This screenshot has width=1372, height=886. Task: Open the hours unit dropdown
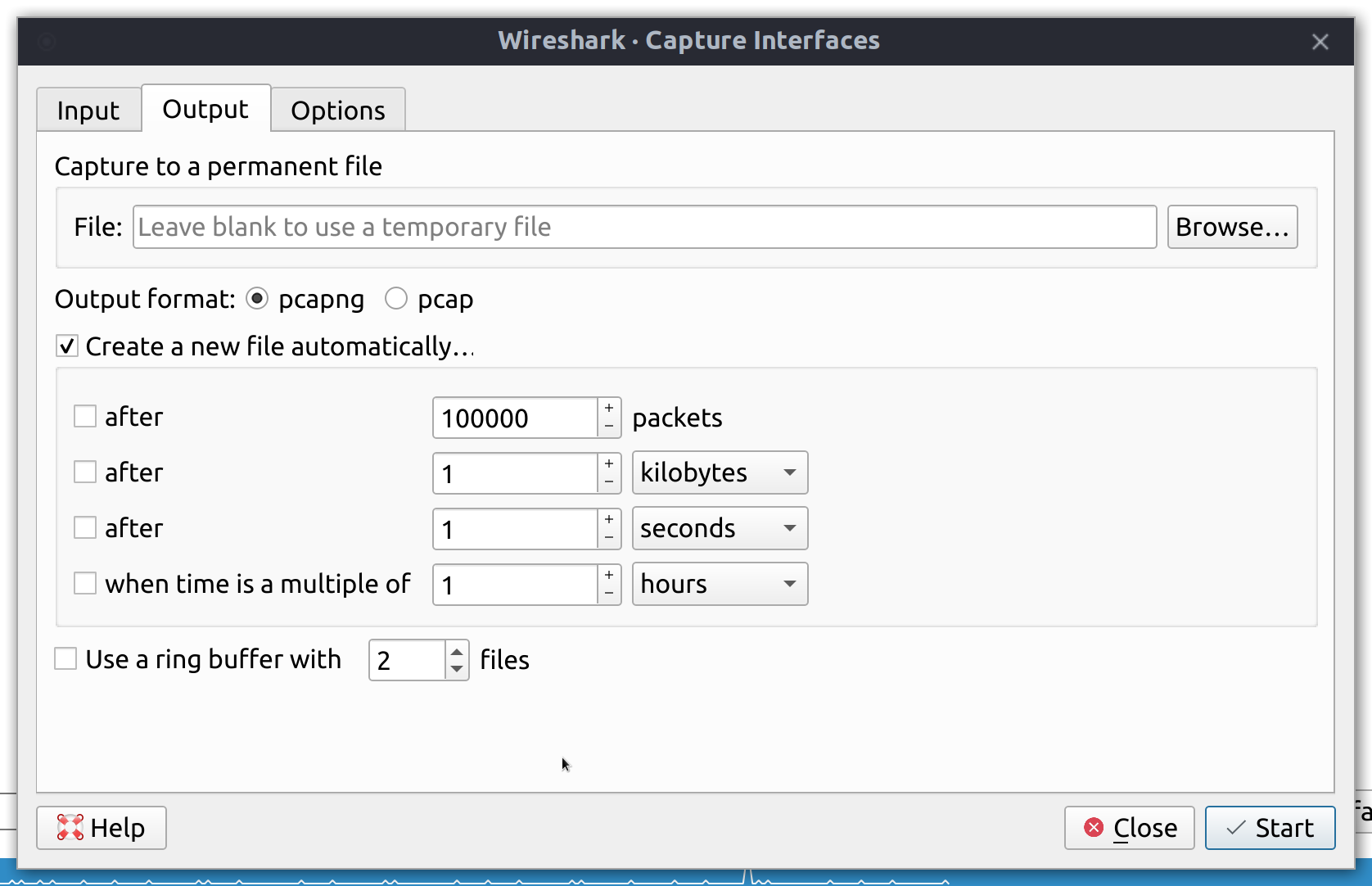coord(720,584)
